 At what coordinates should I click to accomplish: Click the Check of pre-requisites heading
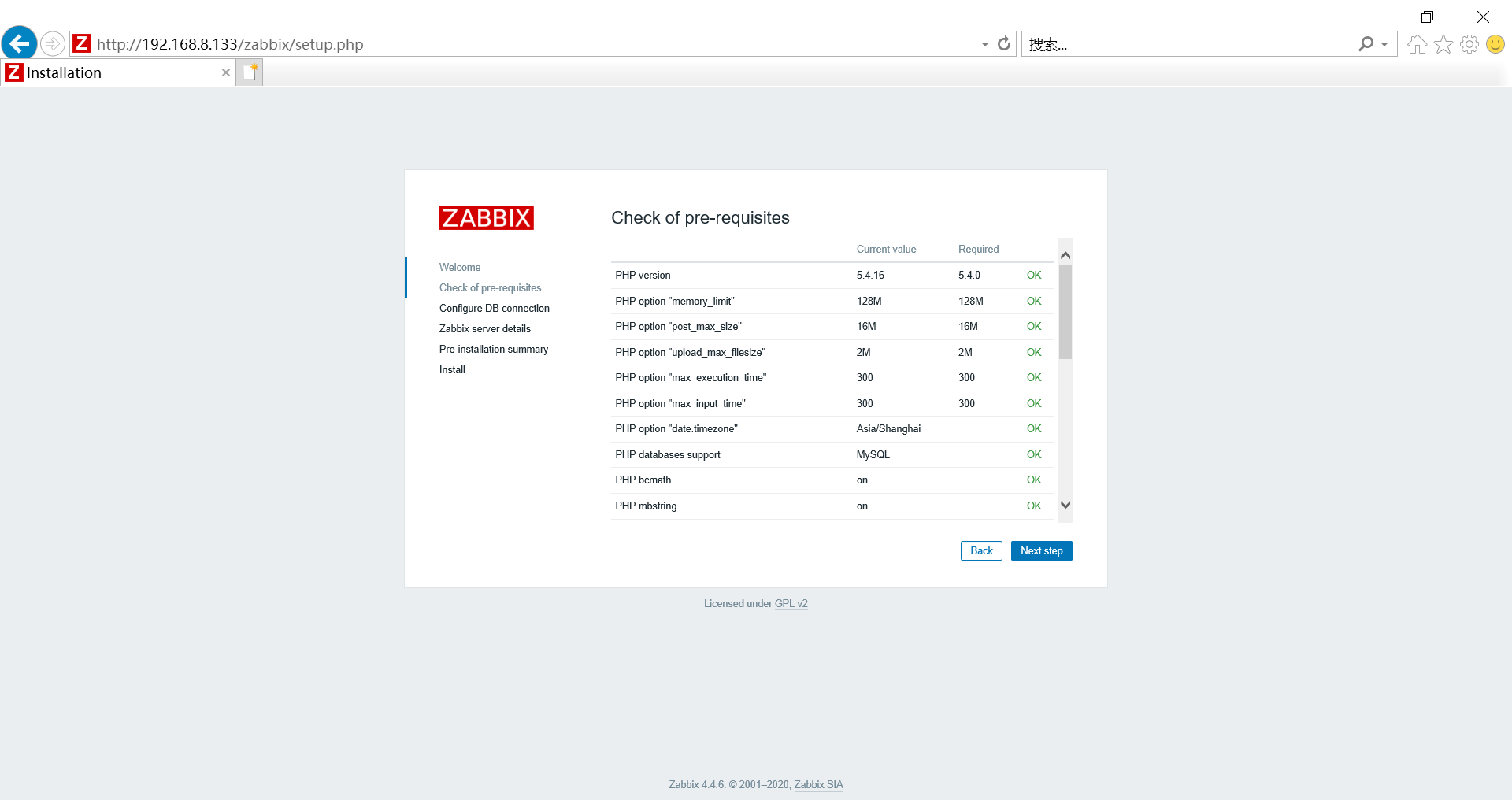(x=700, y=218)
